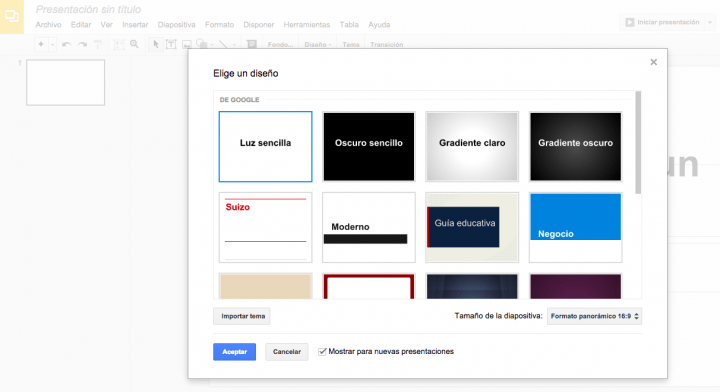Screen dimensions: 720x392
Task: Select the Gradiente claro theme
Action: (472, 146)
